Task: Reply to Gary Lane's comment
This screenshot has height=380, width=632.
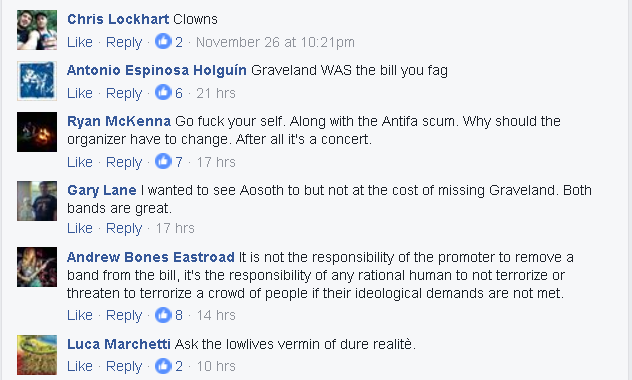Action: click(124, 228)
